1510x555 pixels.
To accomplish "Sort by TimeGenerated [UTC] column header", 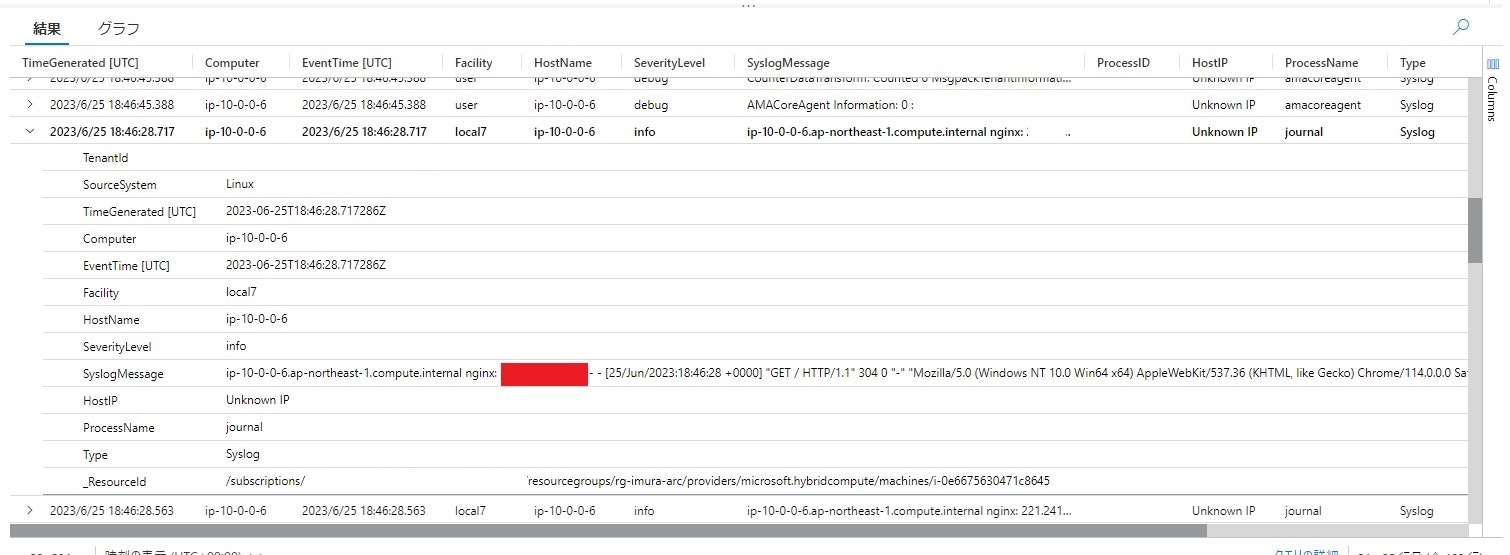I will [81, 62].
